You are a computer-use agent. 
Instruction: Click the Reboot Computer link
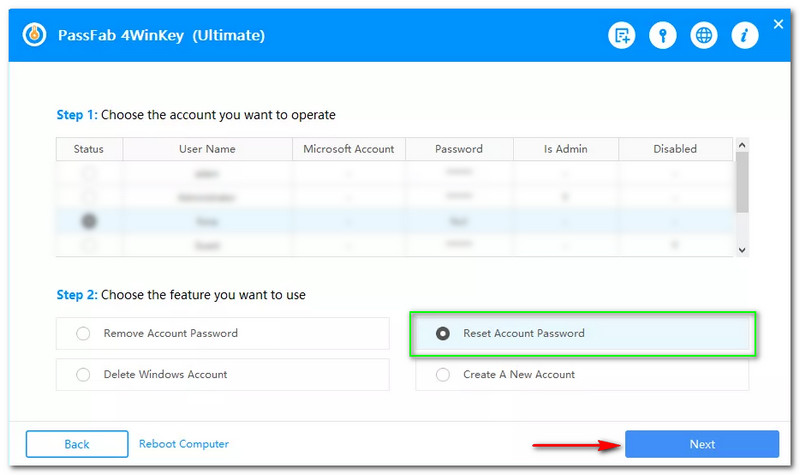[184, 444]
